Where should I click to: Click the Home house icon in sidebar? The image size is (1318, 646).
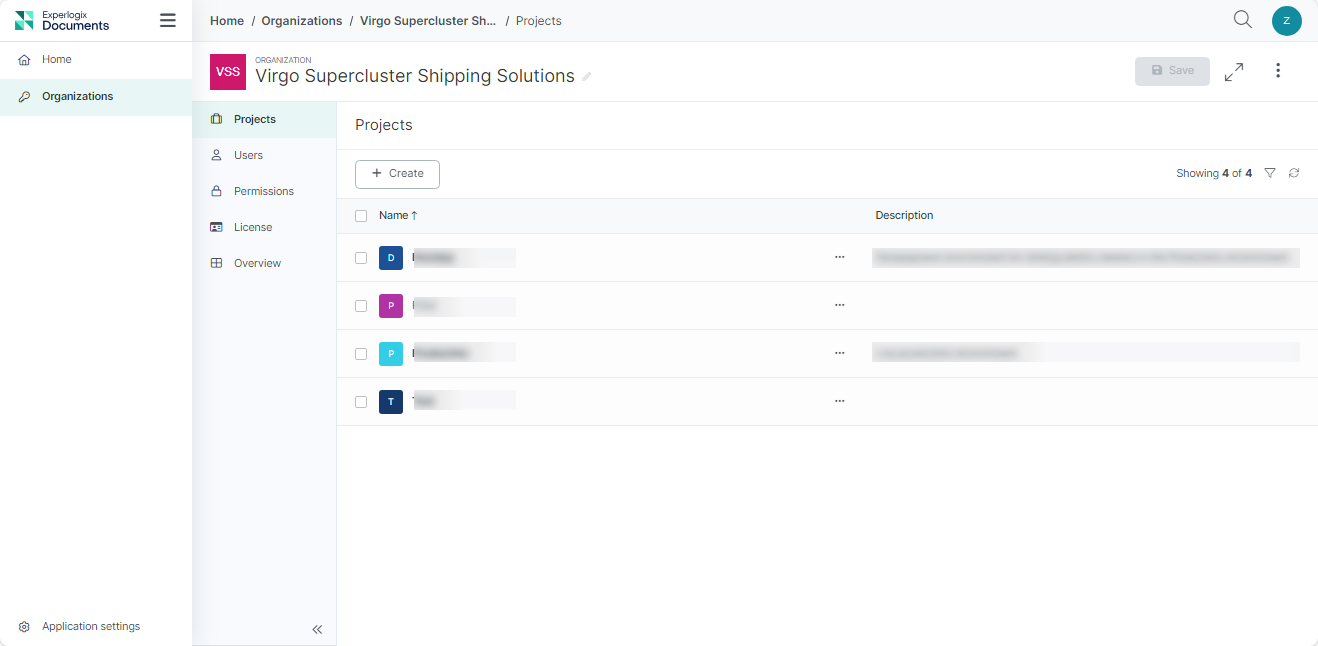click(25, 60)
